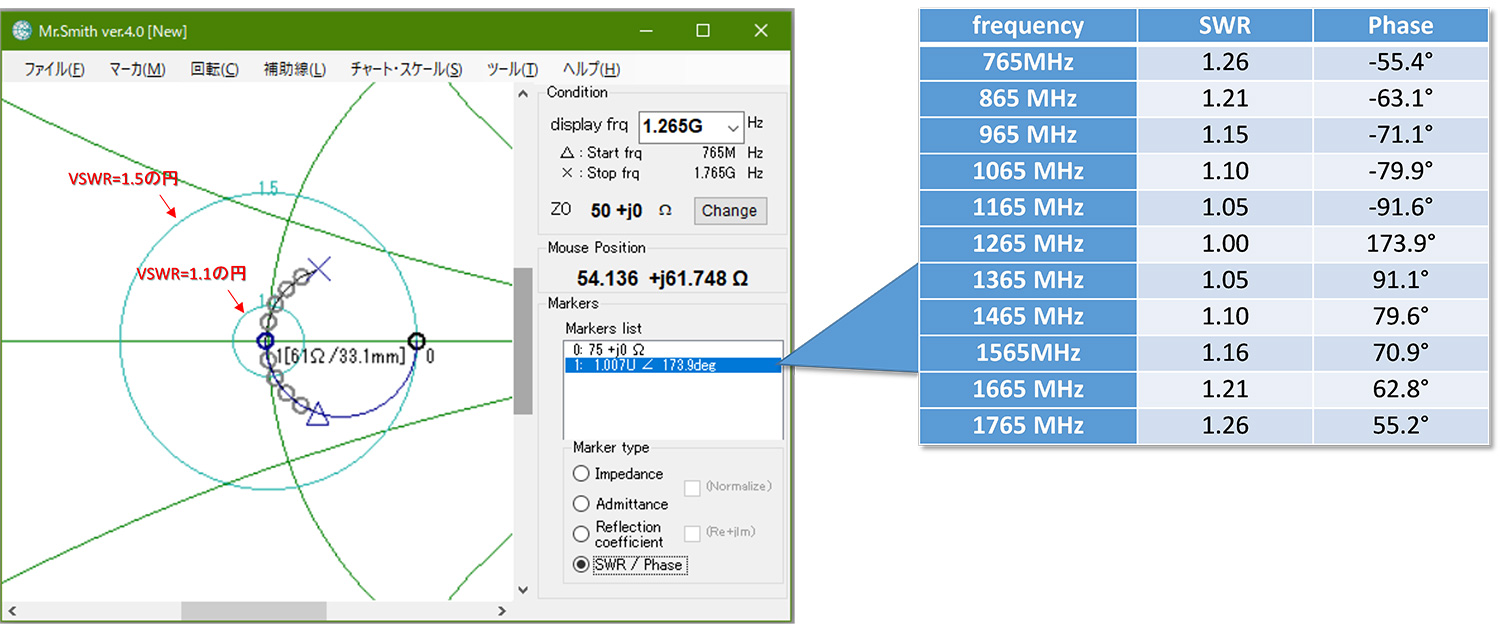
Task: Open the 補助線(L) menu
Action: coord(294,69)
